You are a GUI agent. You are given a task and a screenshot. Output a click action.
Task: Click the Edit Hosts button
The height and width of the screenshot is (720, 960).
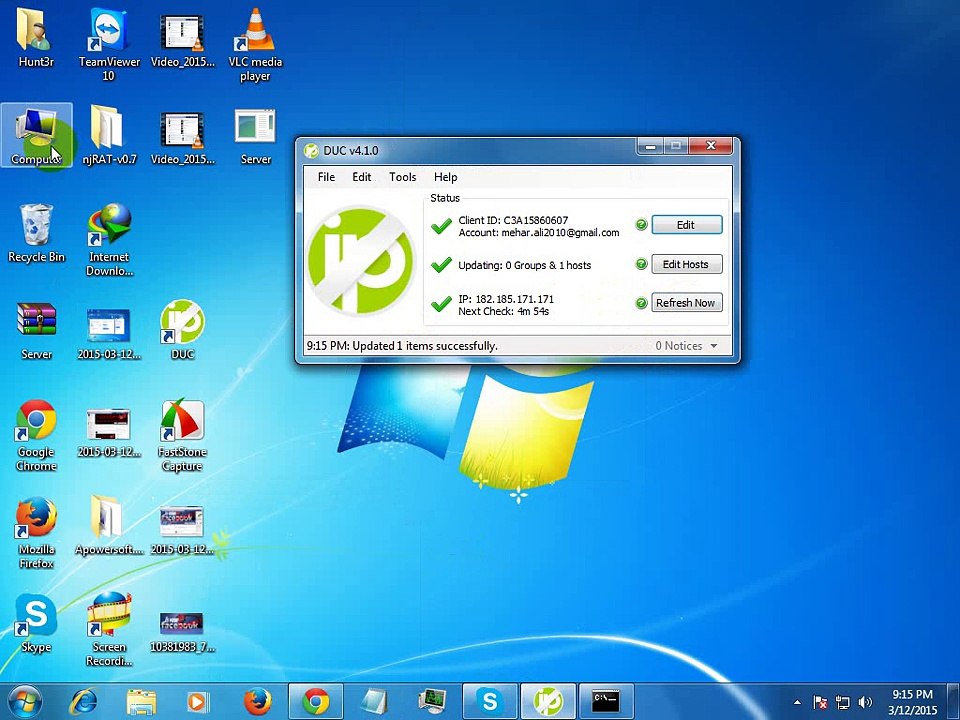[686, 264]
